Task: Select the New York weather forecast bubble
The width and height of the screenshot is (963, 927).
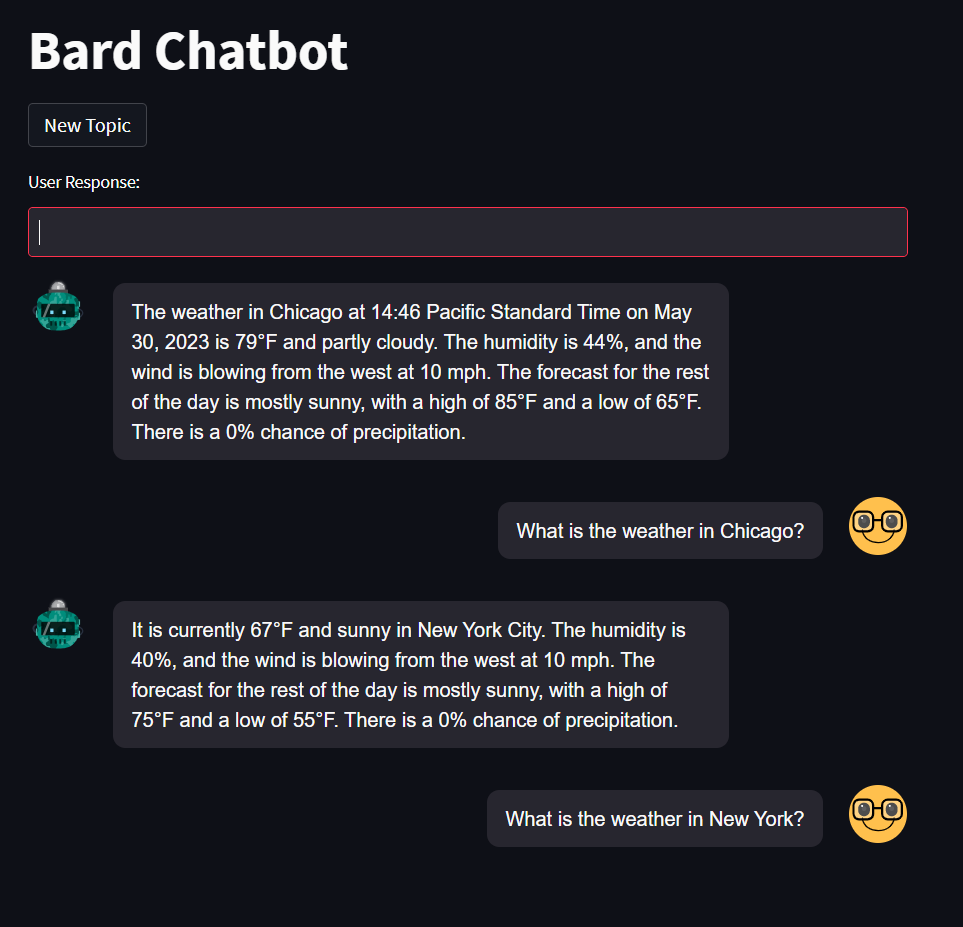Action: (420, 674)
